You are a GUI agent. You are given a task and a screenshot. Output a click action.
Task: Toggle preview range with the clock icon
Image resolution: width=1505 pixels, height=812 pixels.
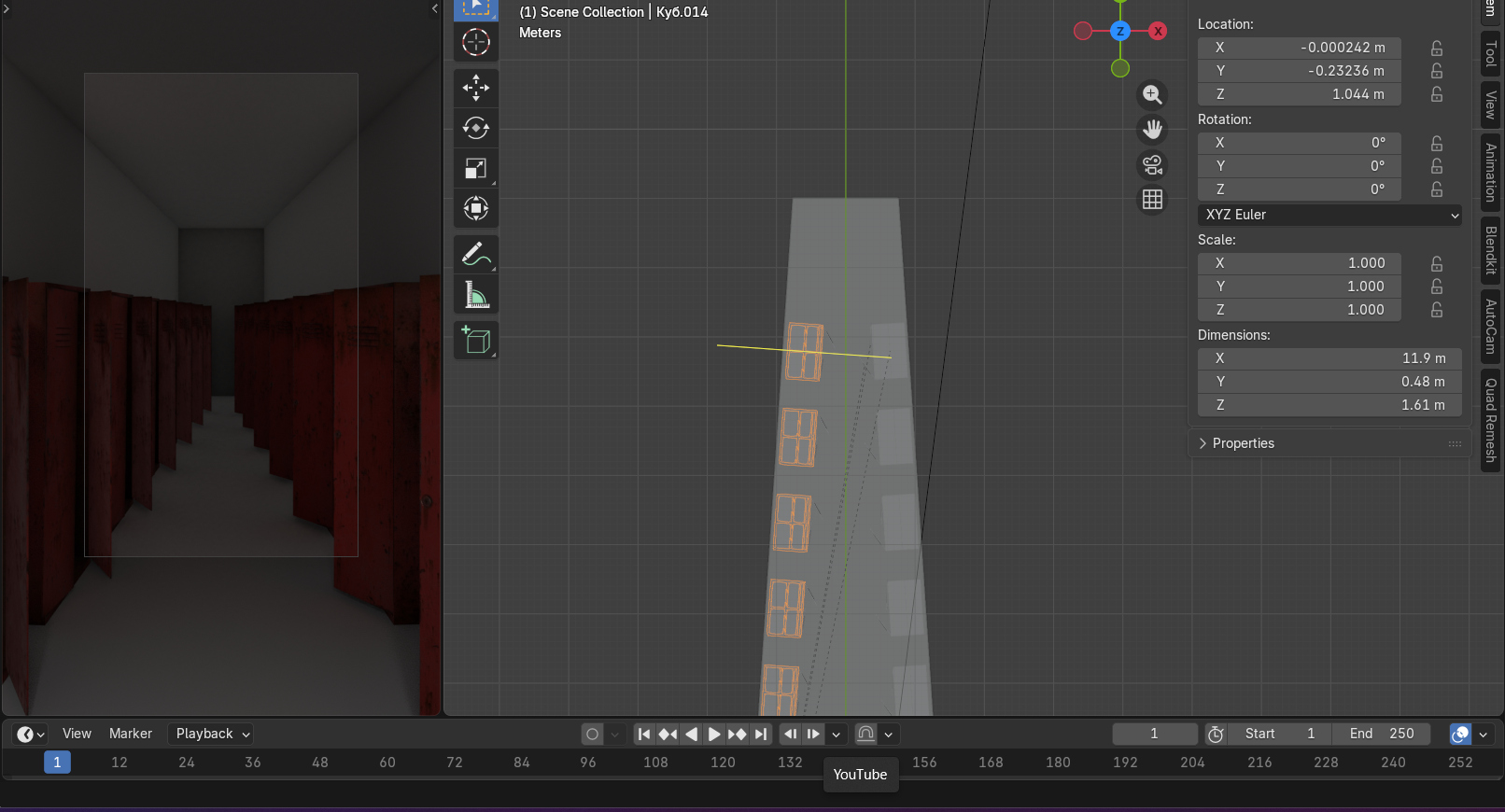1216,735
